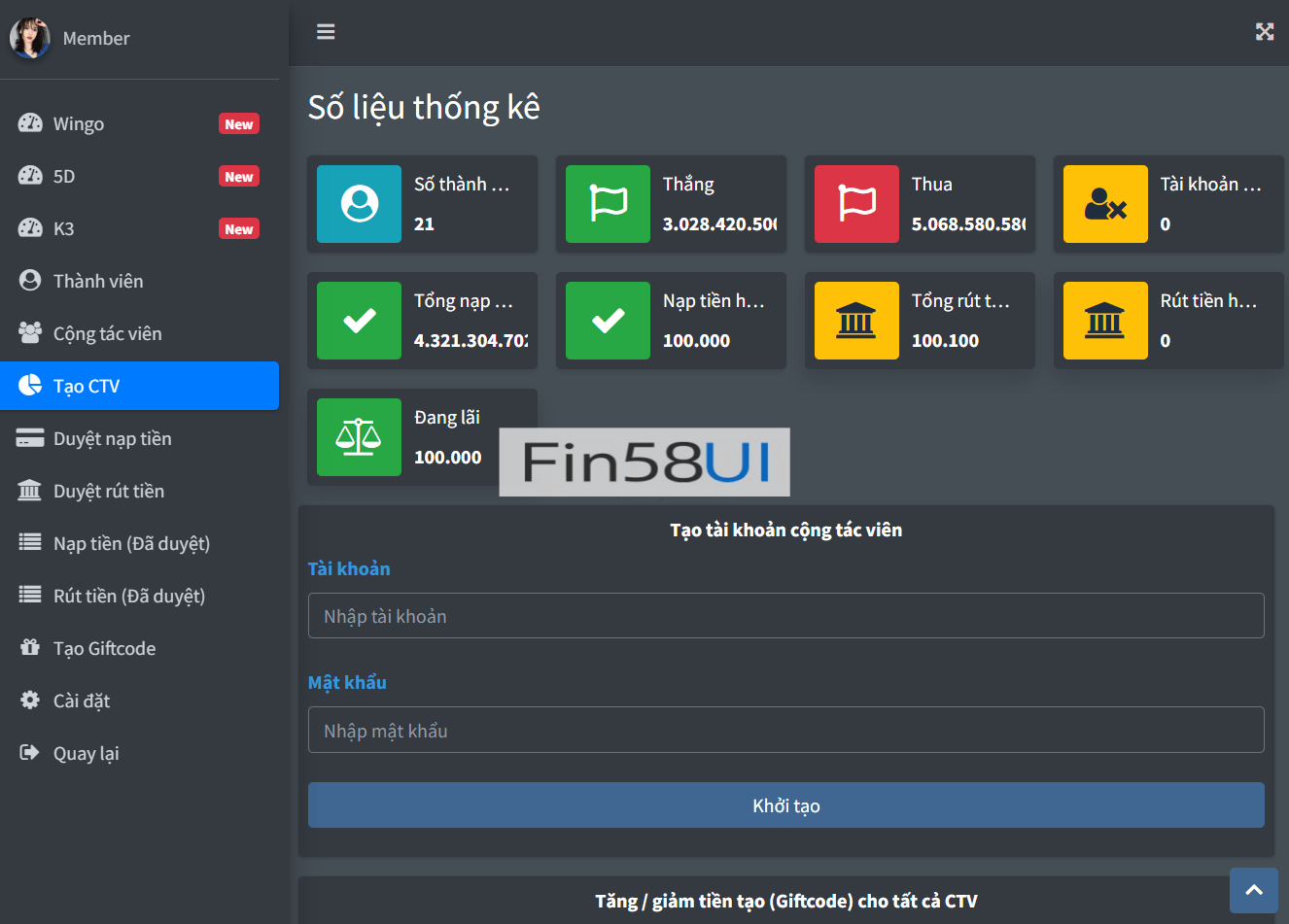Click Quay lại to go back
This screenshot has width=1289, height=924.
86,754
